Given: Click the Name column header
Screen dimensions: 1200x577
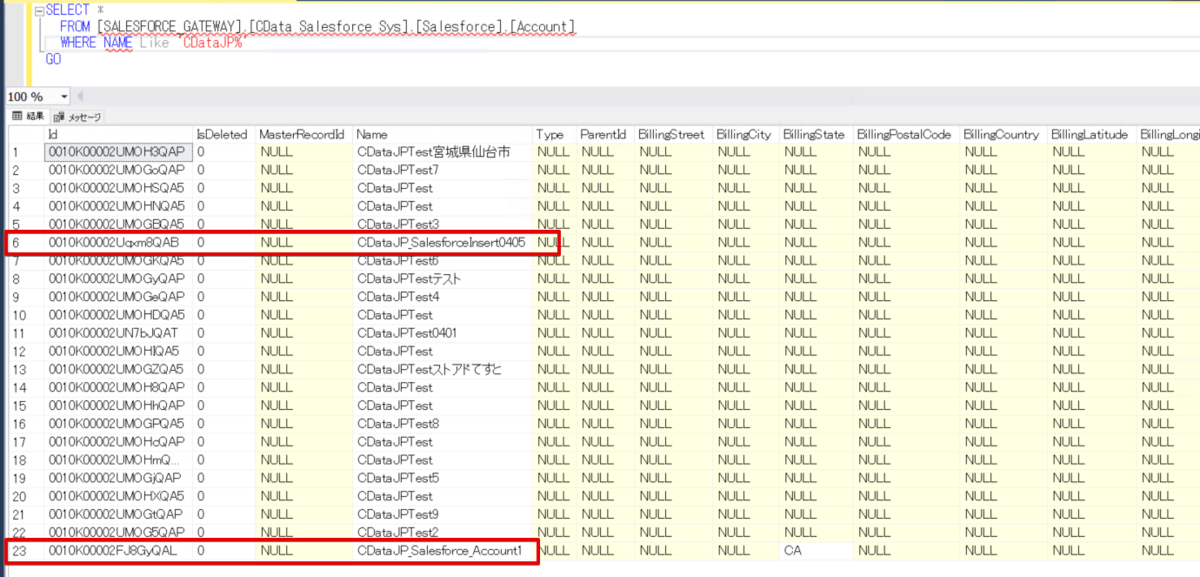Looking at the screenshot, I should (442, 134).
